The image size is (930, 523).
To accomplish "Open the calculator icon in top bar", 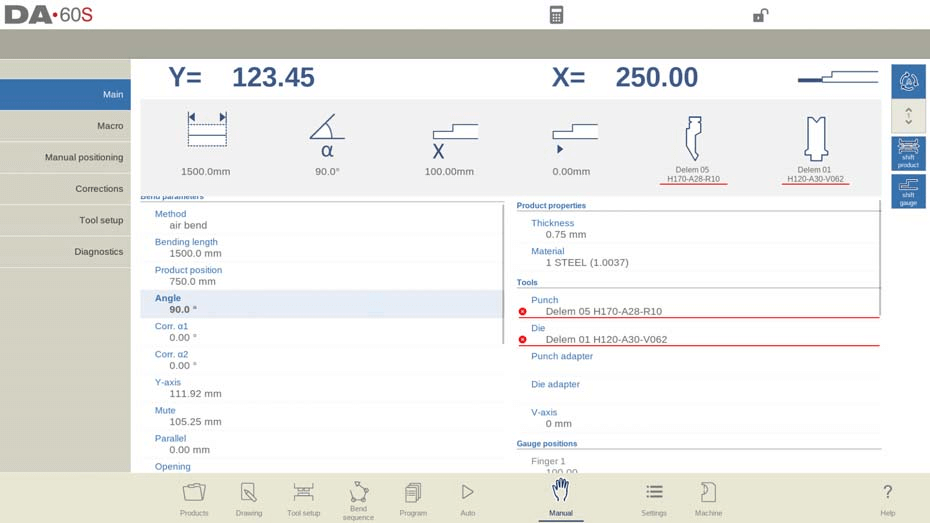I will [x=556, y=15].
